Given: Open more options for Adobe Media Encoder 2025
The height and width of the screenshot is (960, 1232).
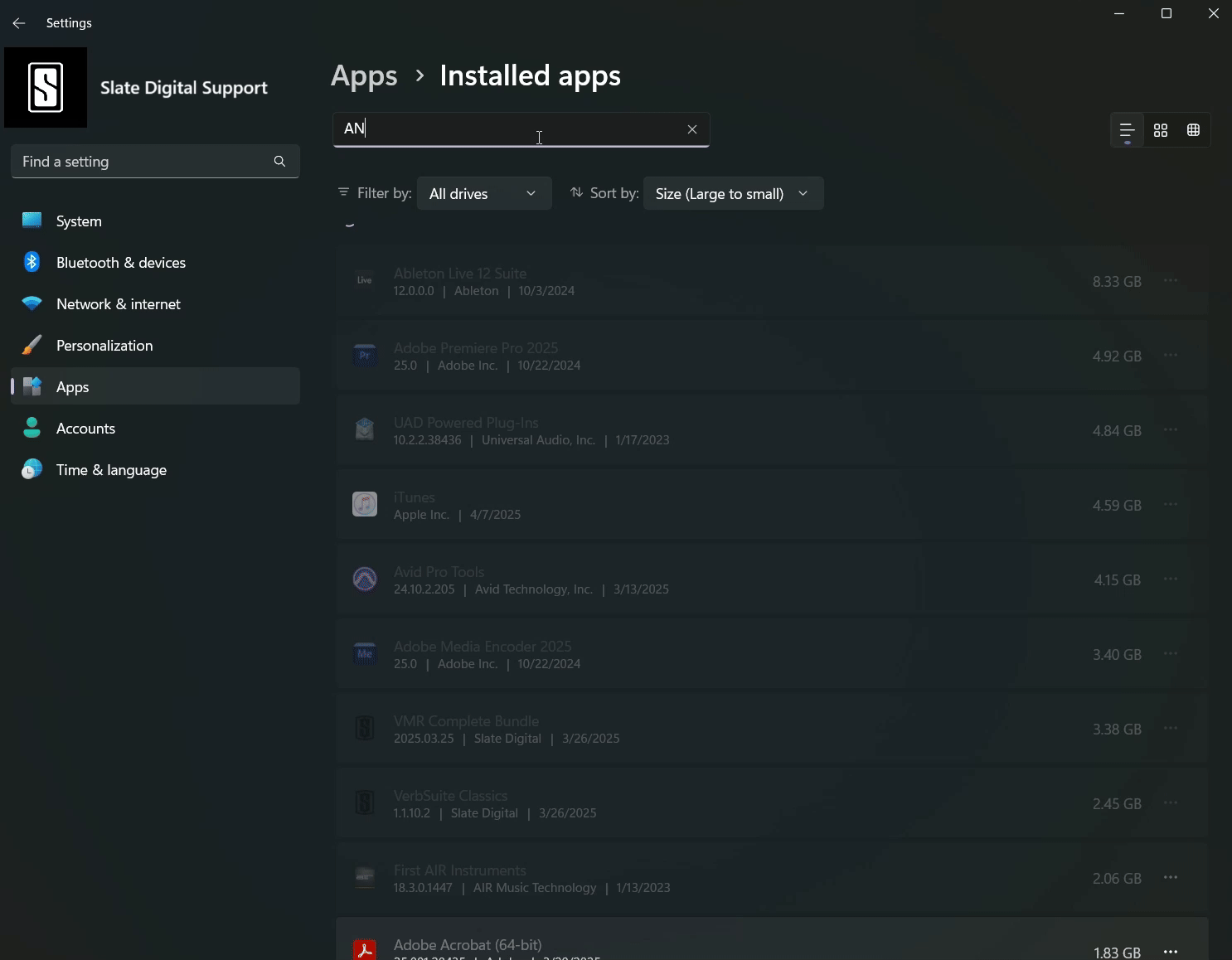Looking at the screenshot, I should tap(1171, 654).
